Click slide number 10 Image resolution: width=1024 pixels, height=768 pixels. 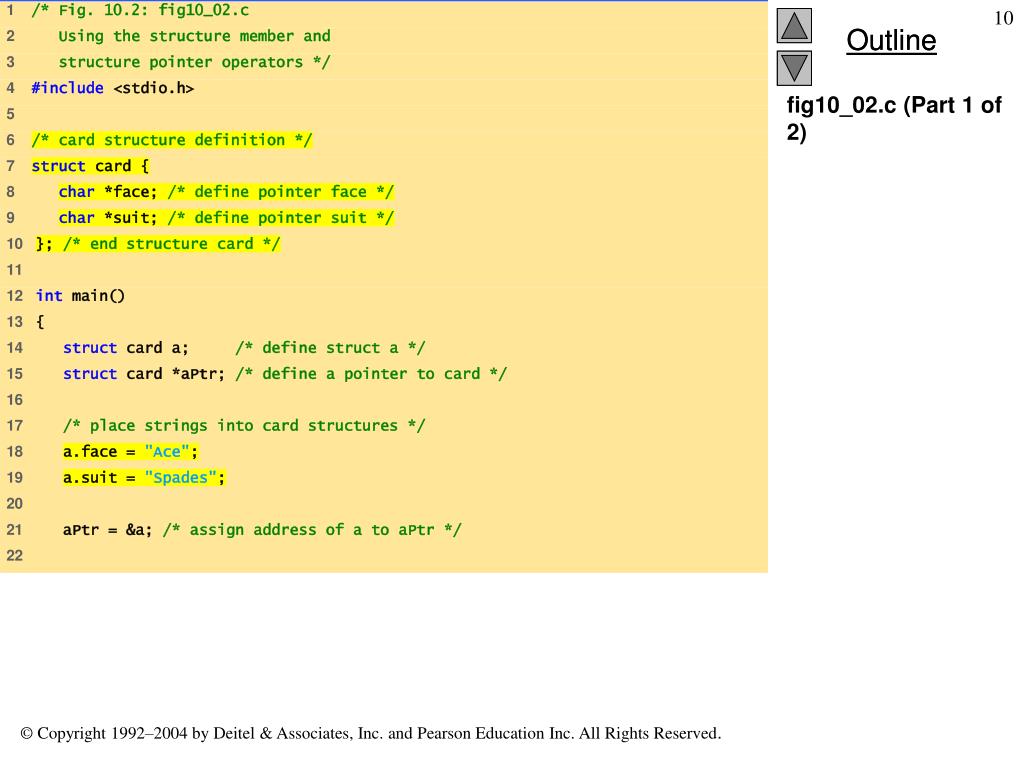pos(1003,18)
